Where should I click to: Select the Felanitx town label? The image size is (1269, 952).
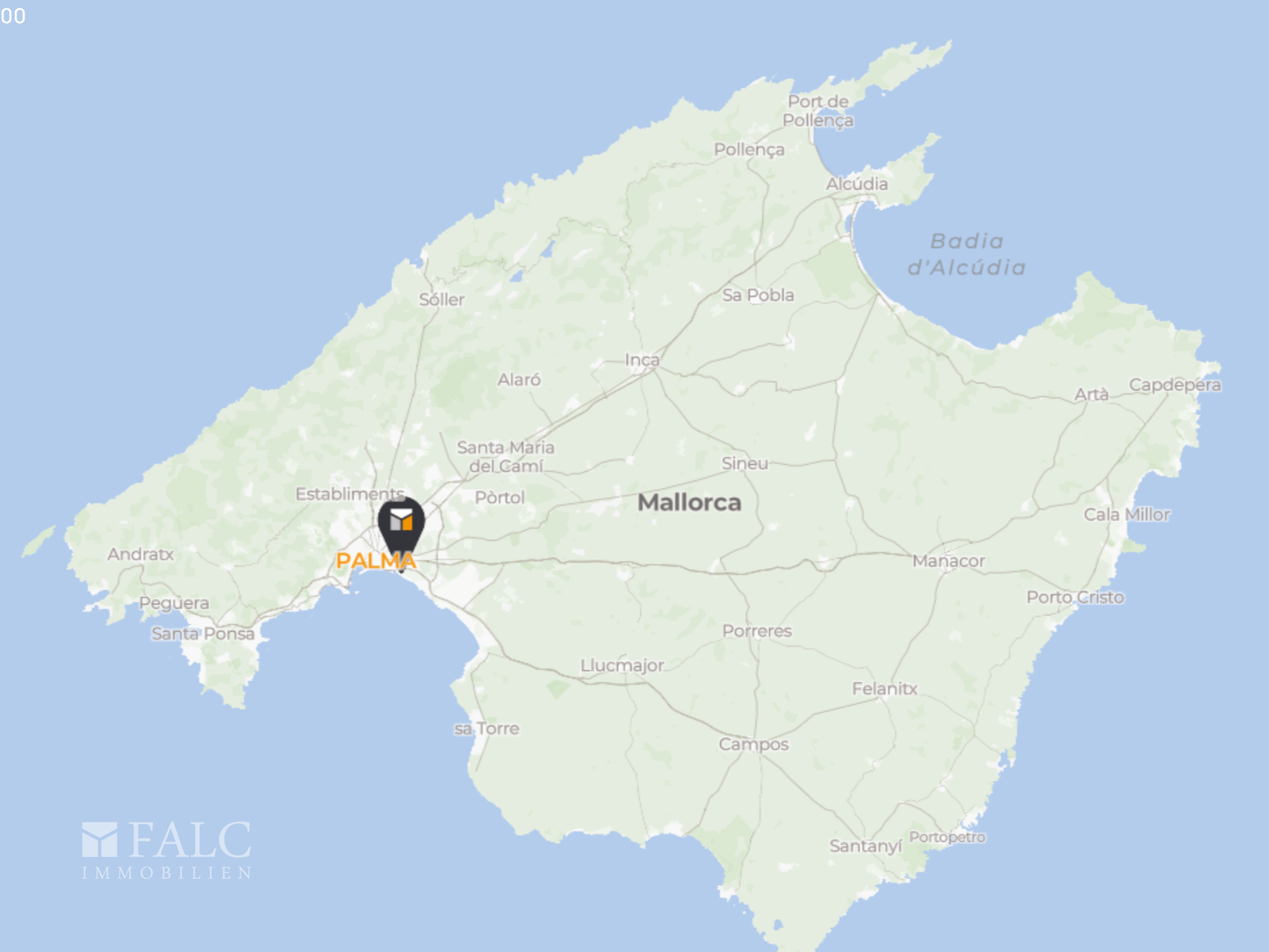coord(884,688)
